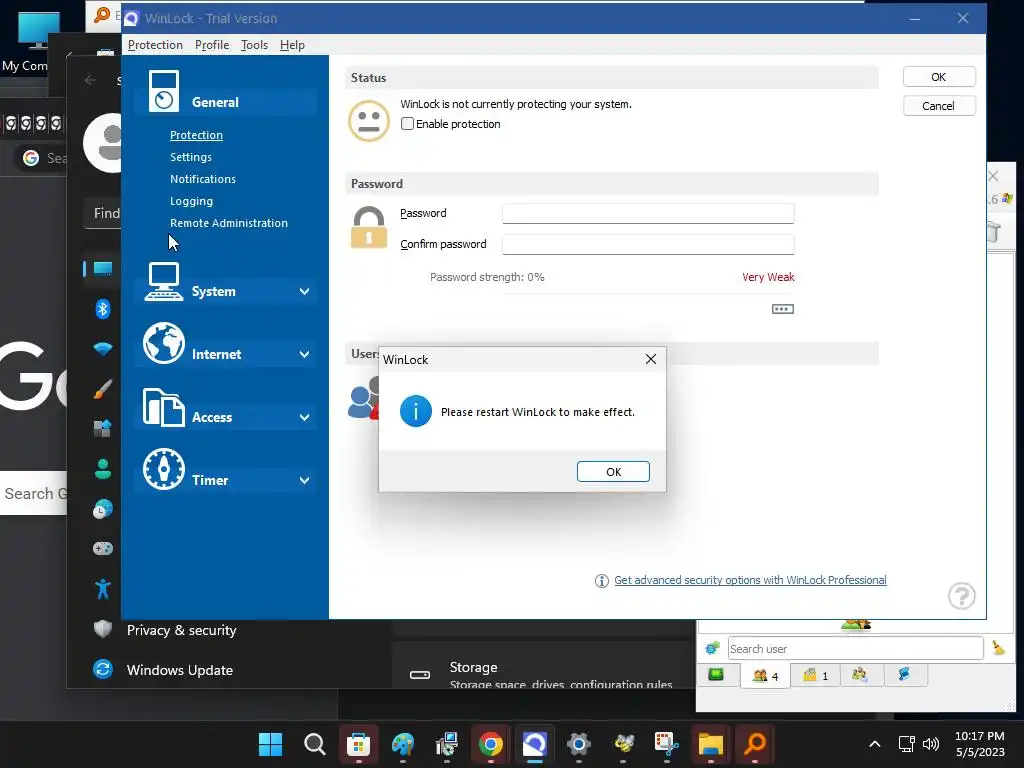The height and width of the screenshot is (768, 1024).
Task: Click the Bluetooth icon in Settings sidebar
Action: point(103,308)
